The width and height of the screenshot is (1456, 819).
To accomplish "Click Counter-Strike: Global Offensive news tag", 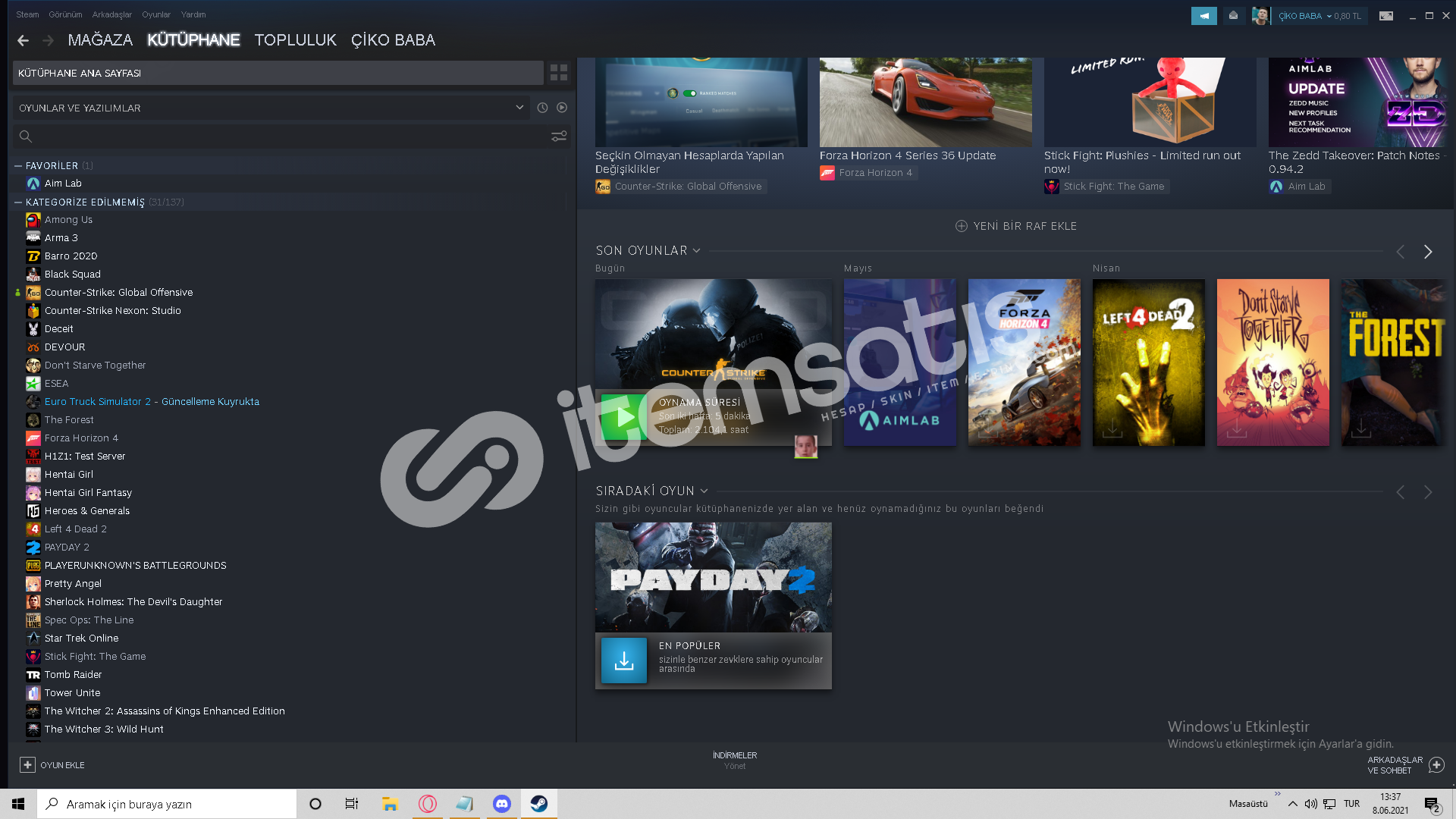I will 680,187.
